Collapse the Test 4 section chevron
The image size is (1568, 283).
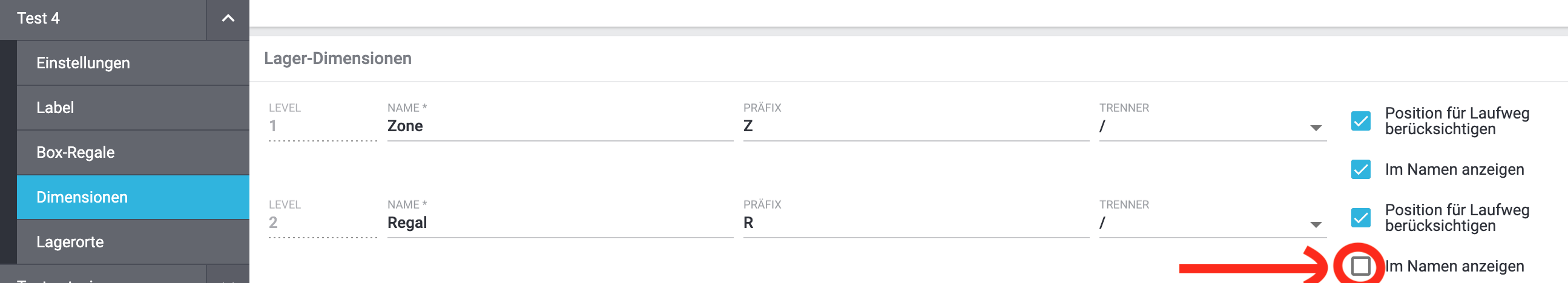click(228, 18)
